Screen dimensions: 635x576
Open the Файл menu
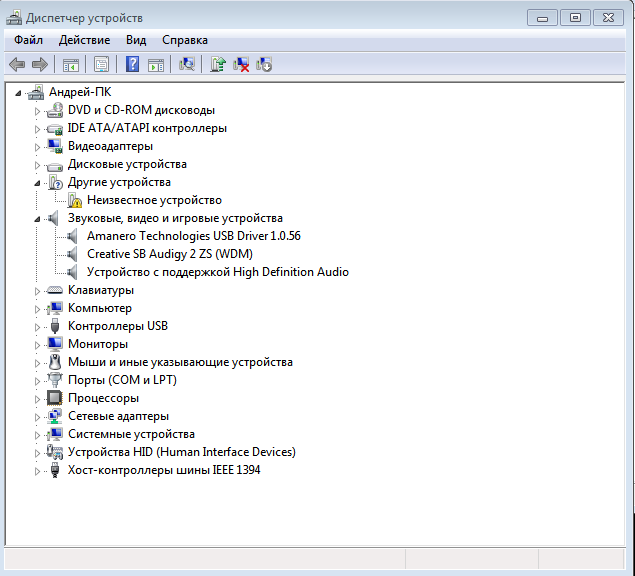point(28,40)
